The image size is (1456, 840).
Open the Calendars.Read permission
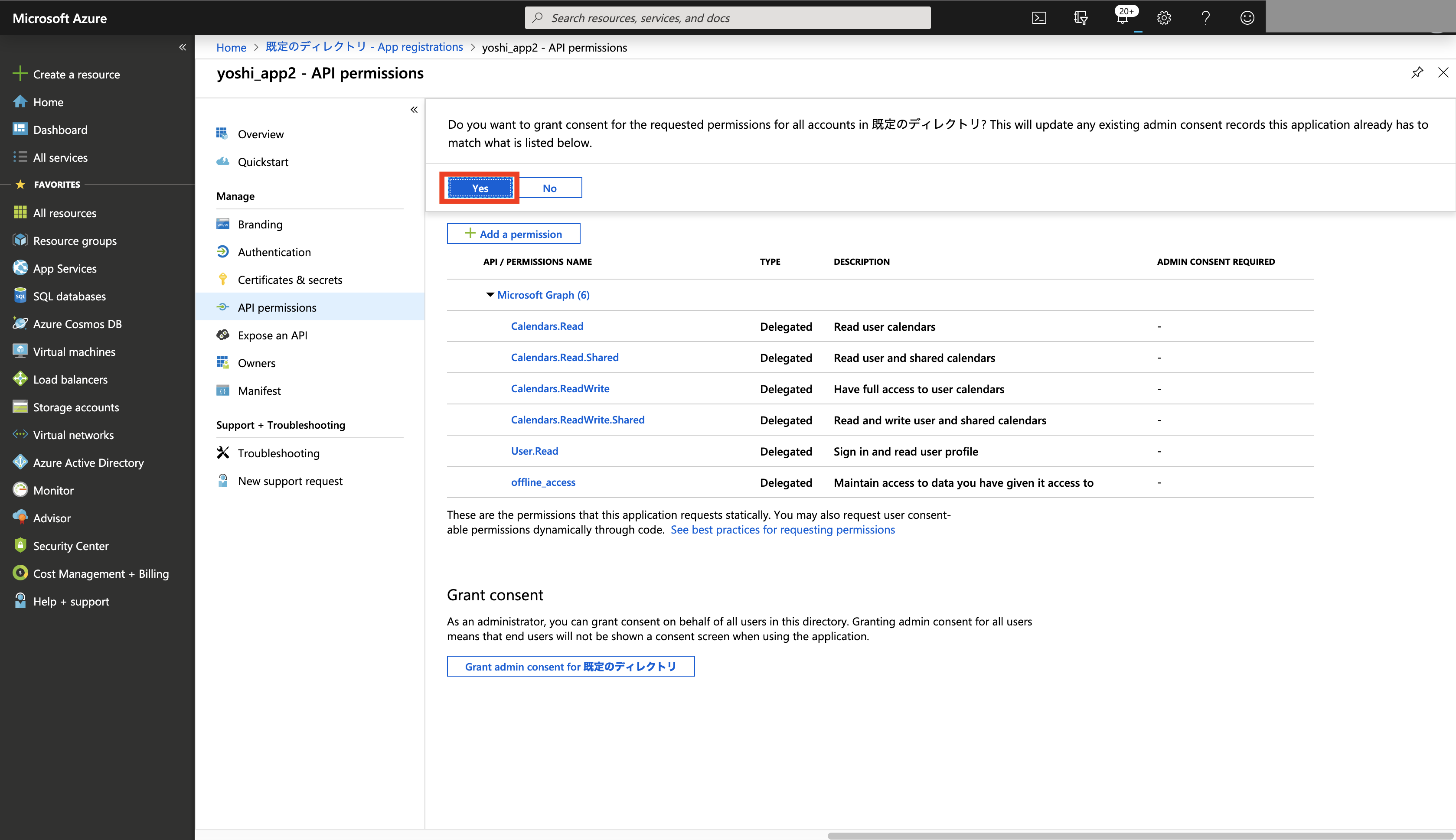pyautogui.click(x=547, y=326)
